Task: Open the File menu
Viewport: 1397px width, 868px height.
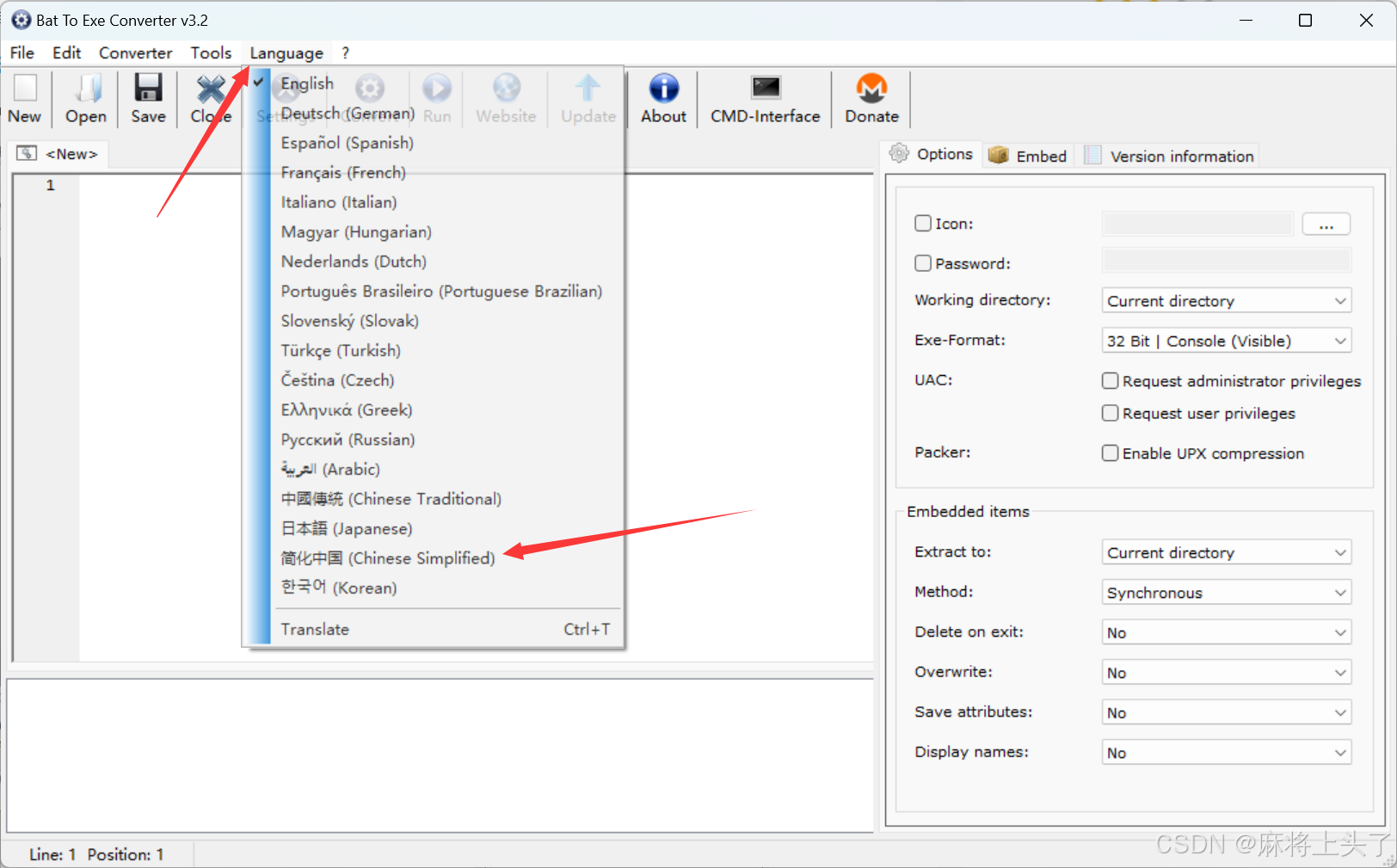Action: (x=22, y=52)
